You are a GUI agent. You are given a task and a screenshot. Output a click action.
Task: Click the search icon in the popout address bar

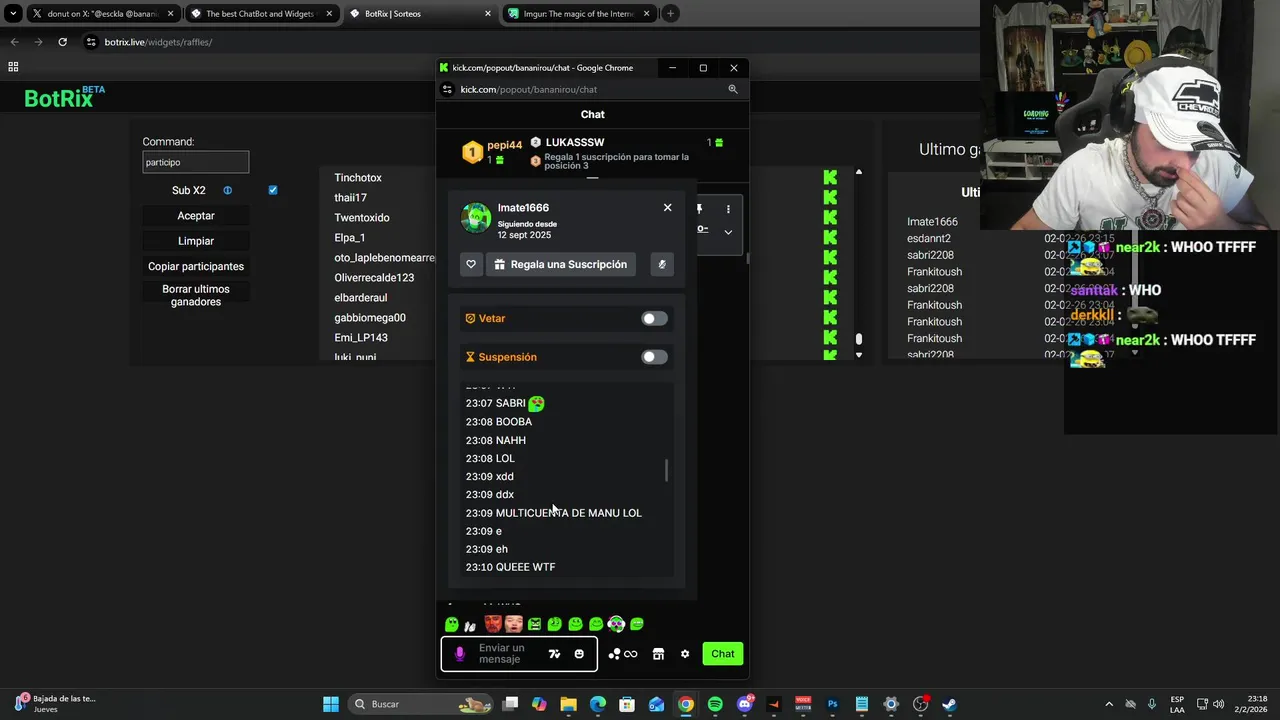[x=733, y=89]
